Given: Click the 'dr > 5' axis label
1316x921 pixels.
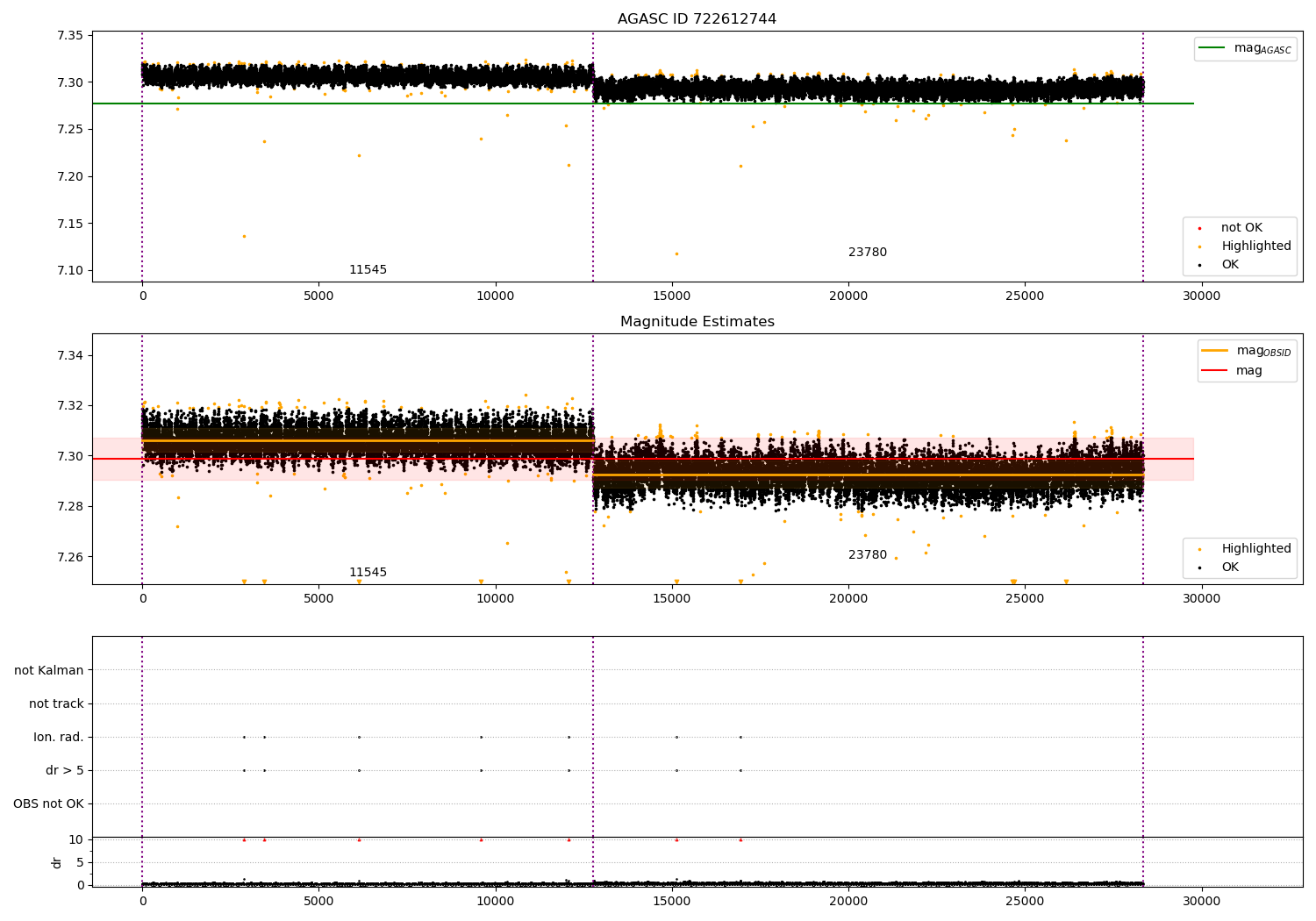Looking at the screenshot, I should [65, 770].
